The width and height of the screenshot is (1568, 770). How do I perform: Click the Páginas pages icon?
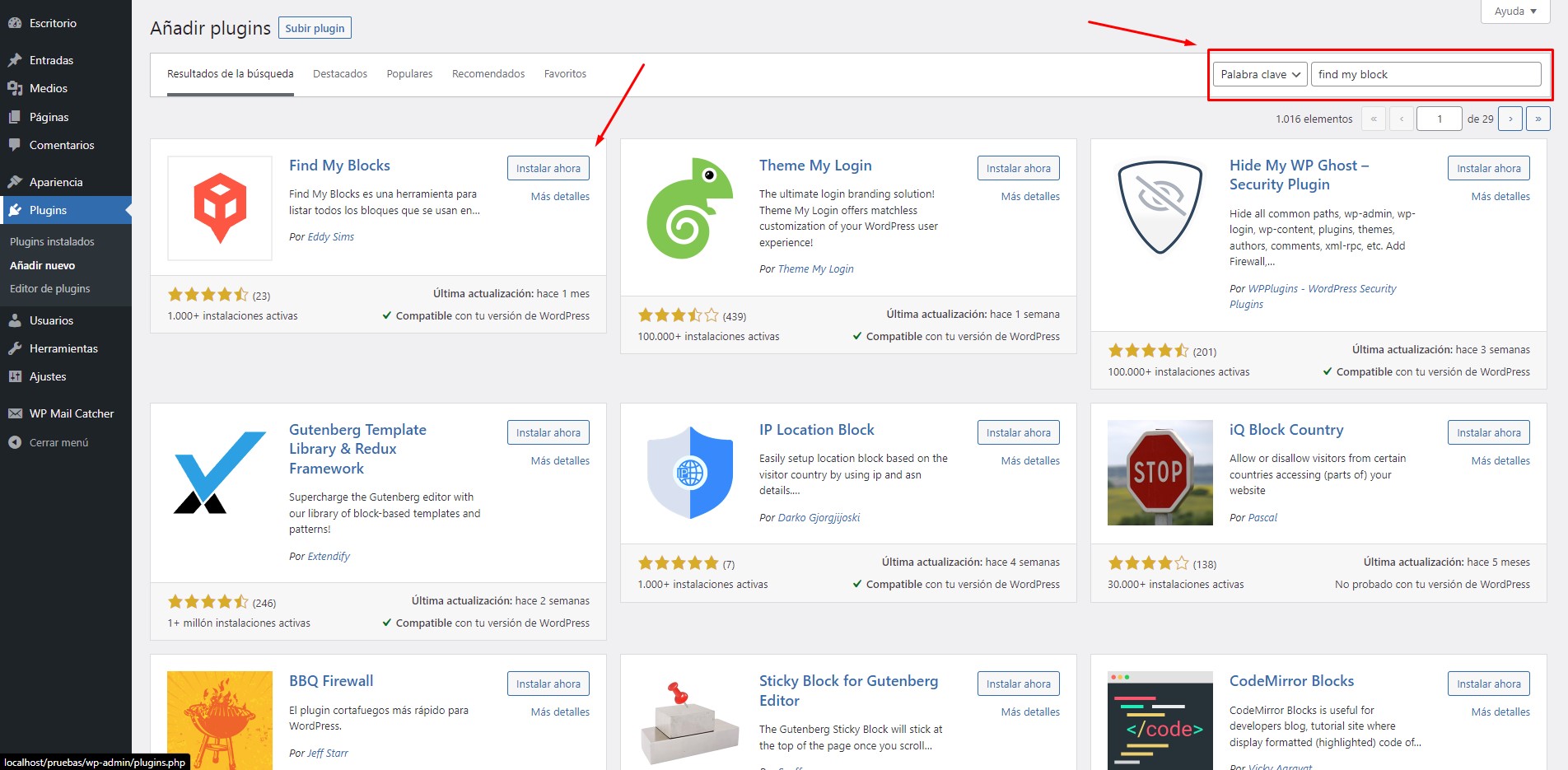tap(15, 117)
